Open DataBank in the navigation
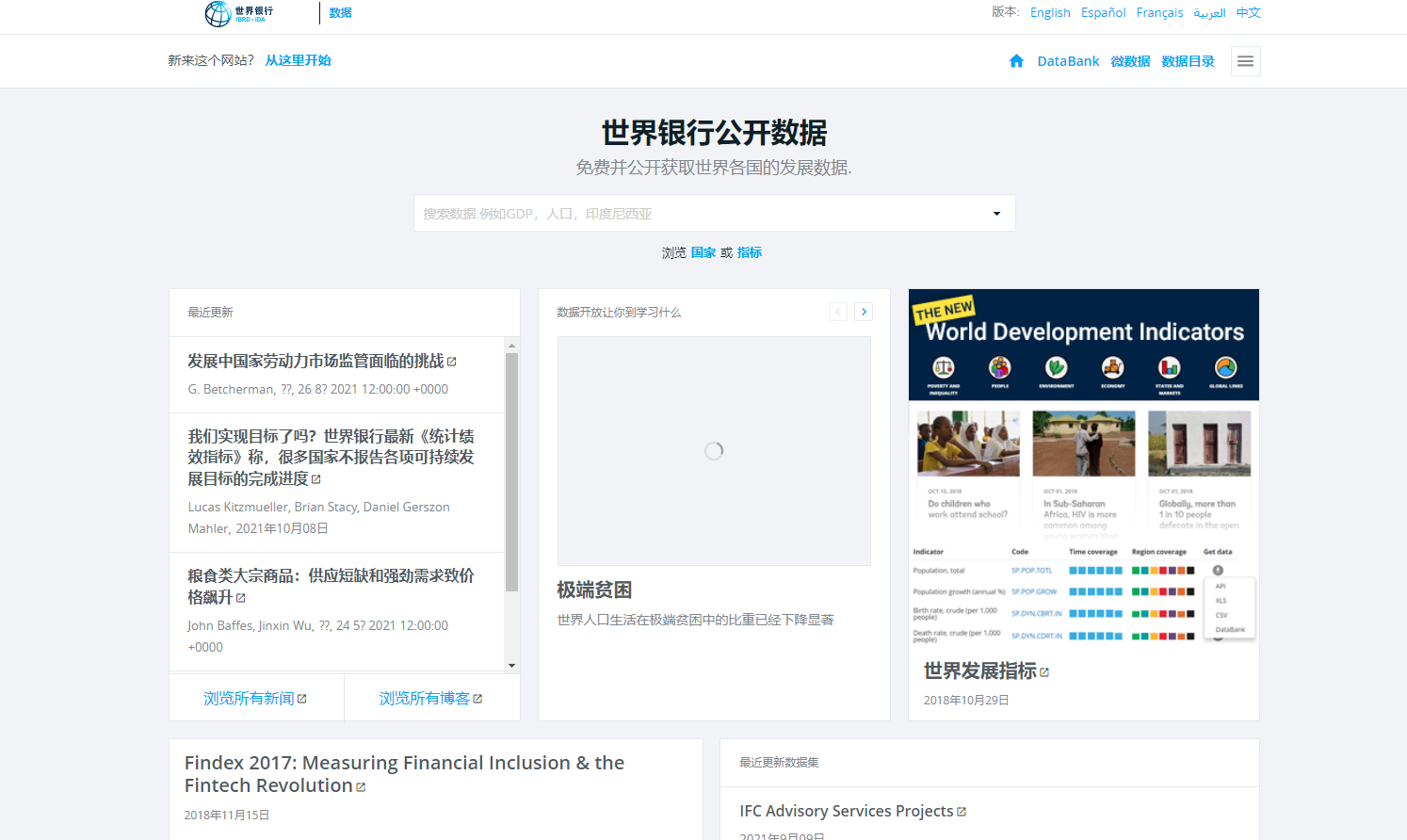This screenshot has height=840, width=1407. [1068, 61]
